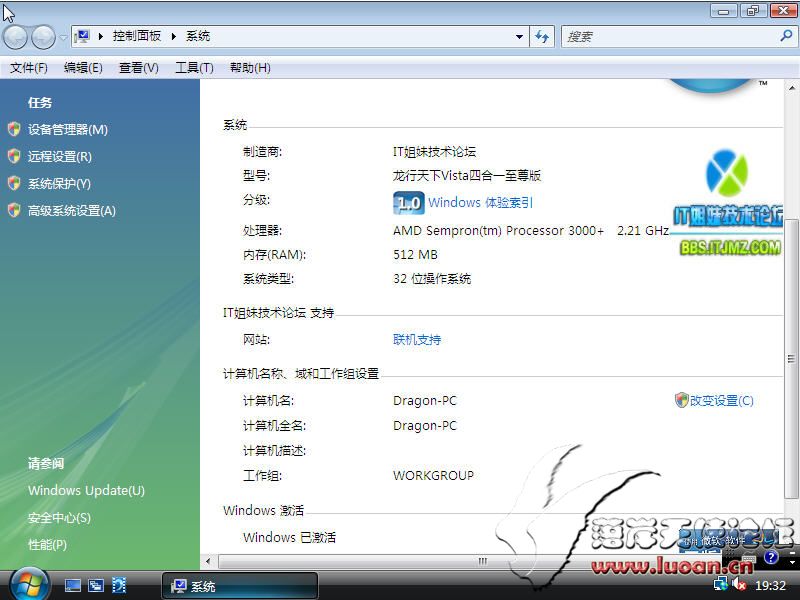The height and width of the screenshot is (600, 800).
Task: Open Windows Update(U) in sidebar
Action: (x=86, y=490)
